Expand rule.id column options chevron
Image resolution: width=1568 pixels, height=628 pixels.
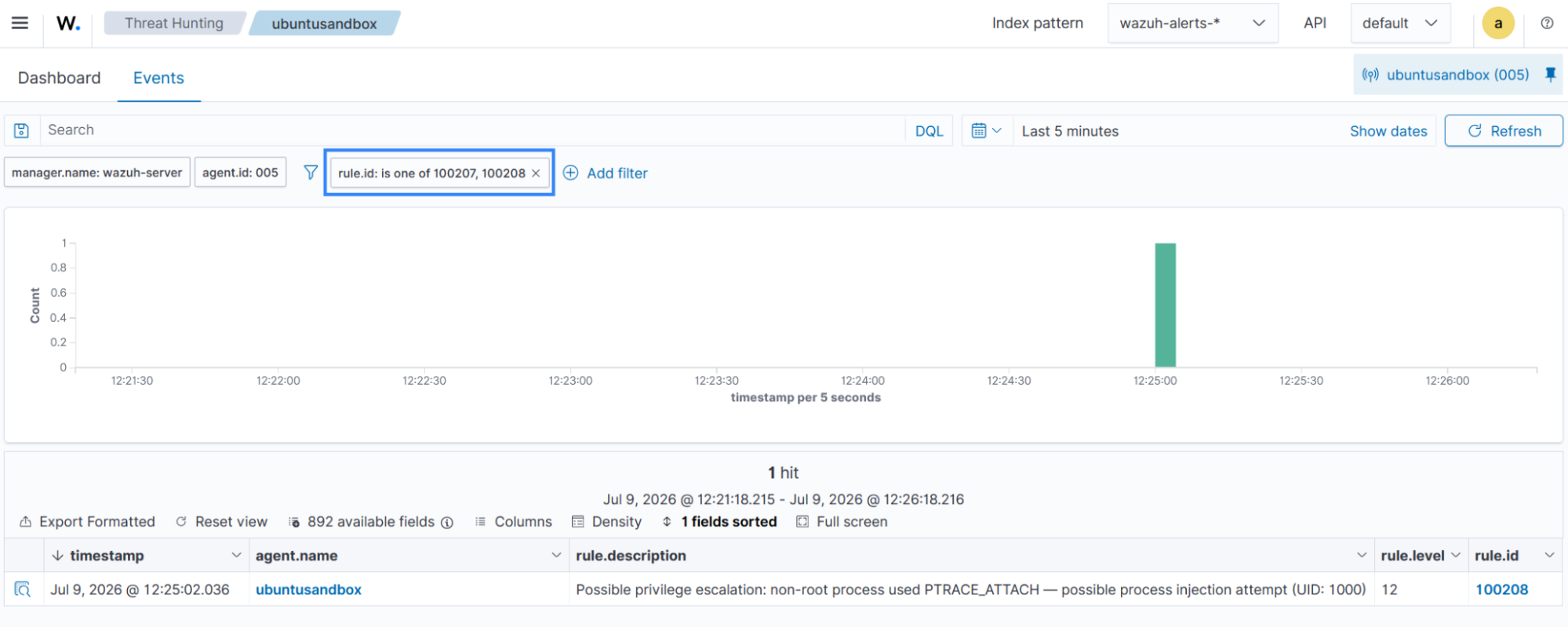tap(1549, 555)
